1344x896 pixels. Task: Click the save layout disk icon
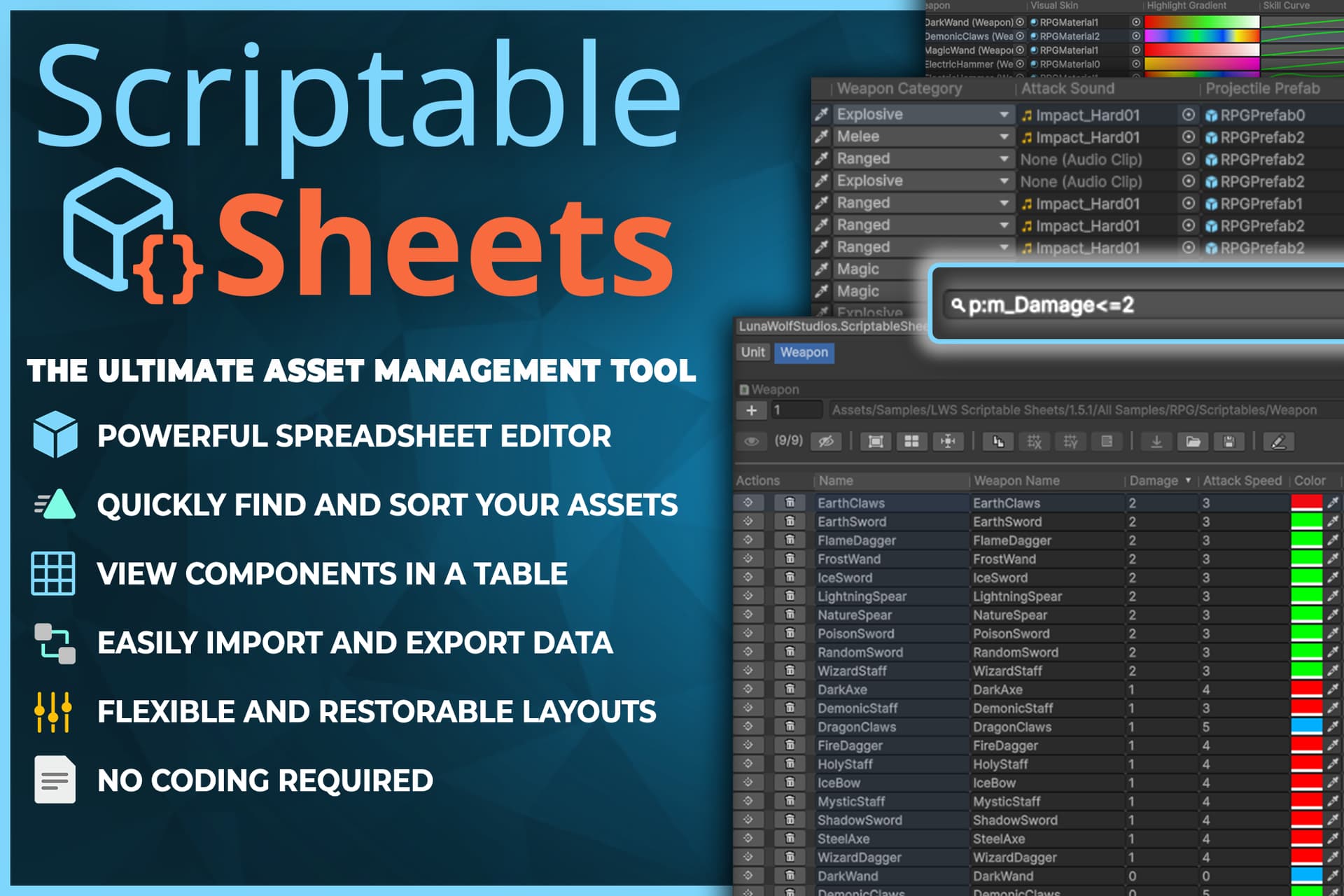tap(1228, 442)
